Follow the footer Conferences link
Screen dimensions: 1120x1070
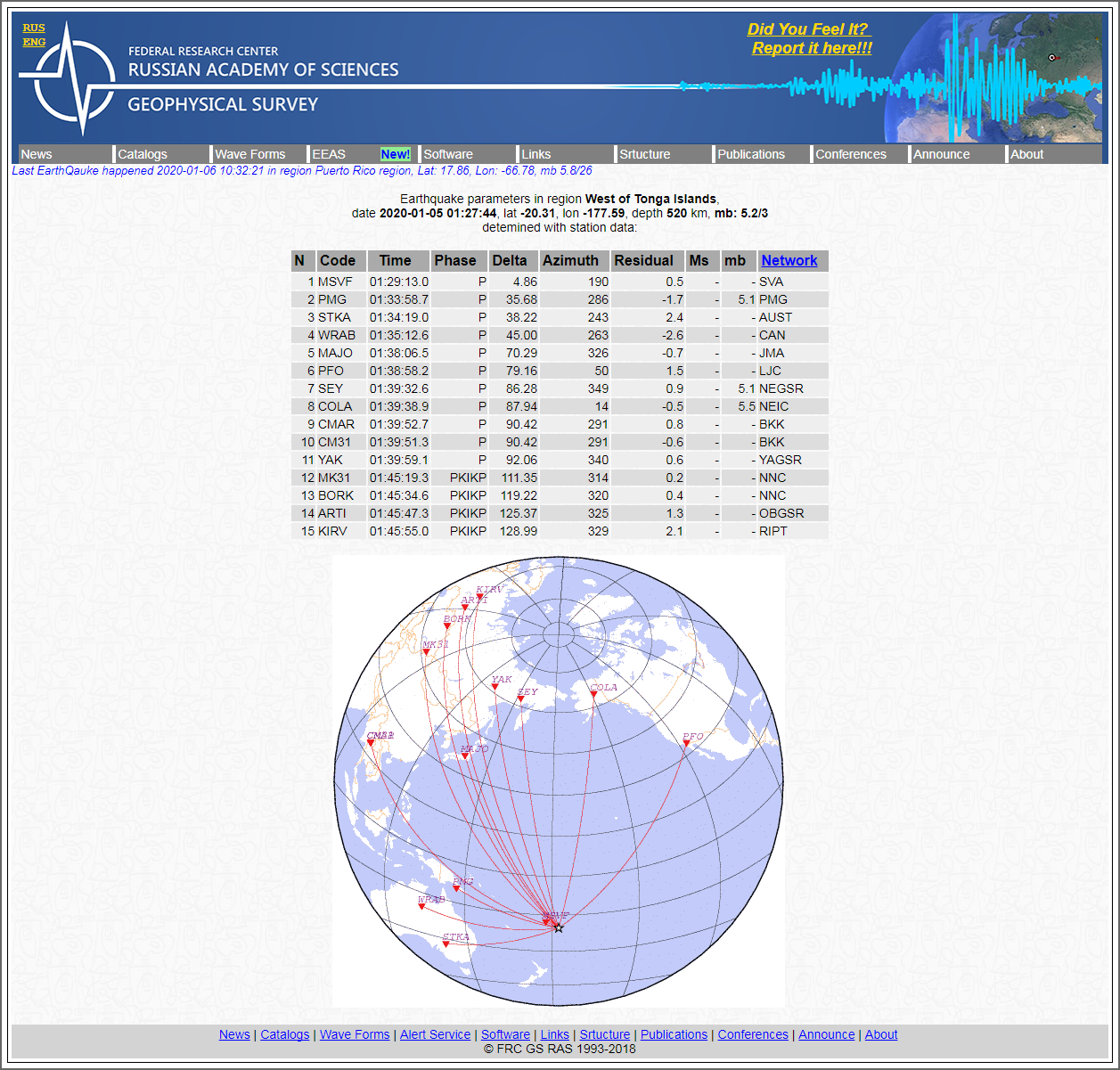pos(753,1034)
